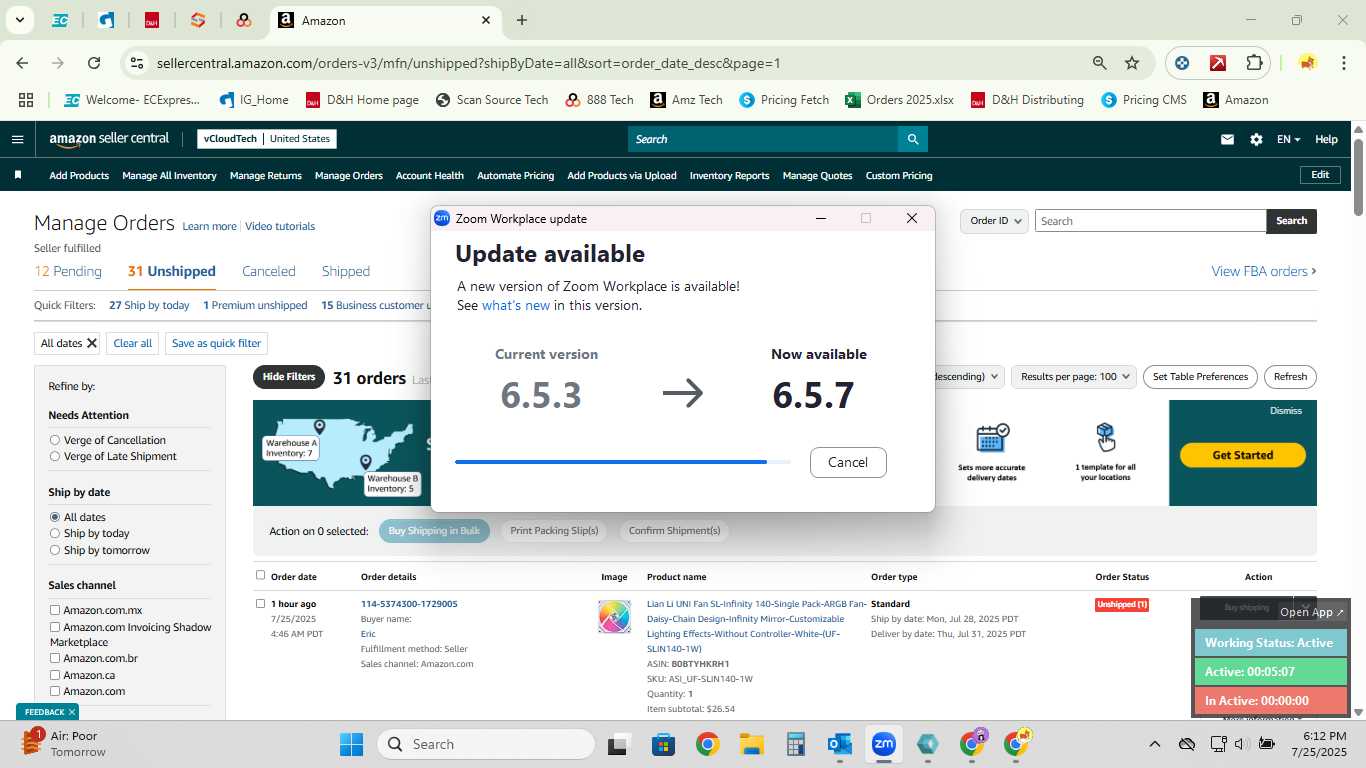Image resolution: width=1366 pixels, height=768 pixels.
Task: Open order link 114-5374300-1729005
Action: click(409, 604)
